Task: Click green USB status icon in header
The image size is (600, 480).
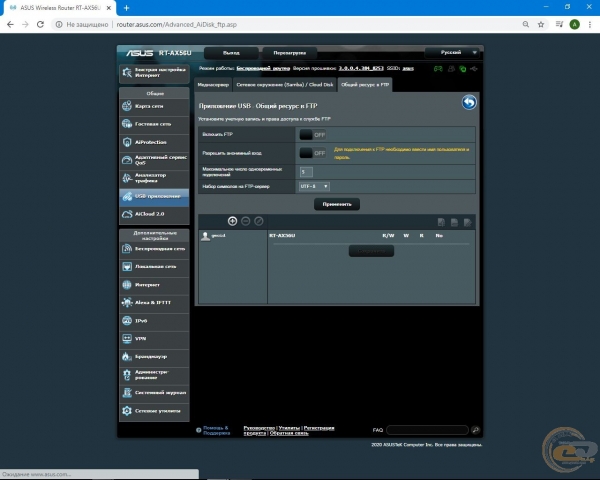Action: click(463, 69)
